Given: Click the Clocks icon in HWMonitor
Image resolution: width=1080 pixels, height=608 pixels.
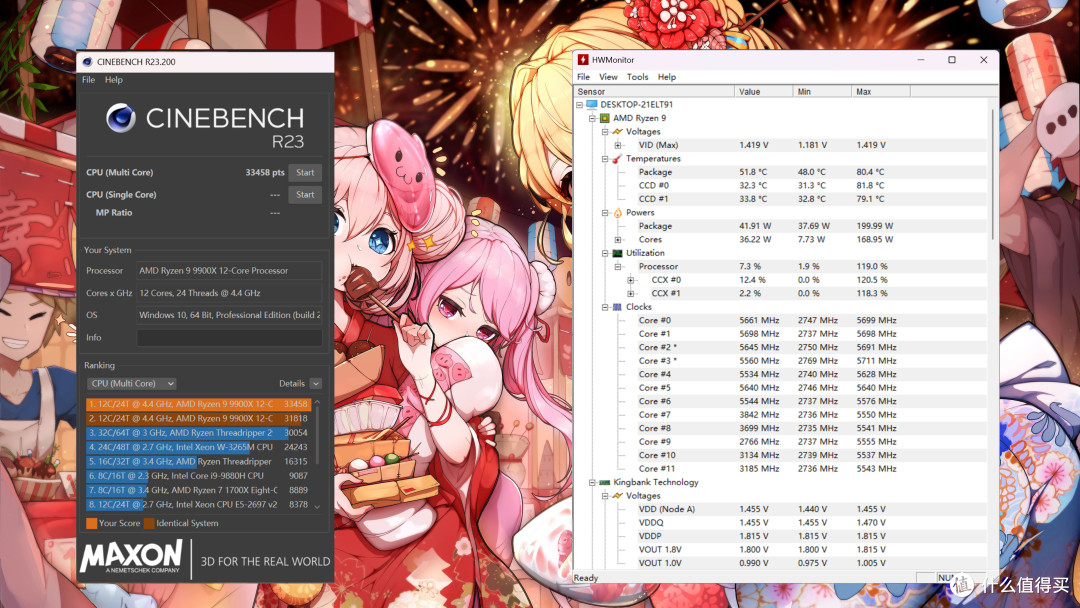Looking at the screenshot, I should (x=617, y=307).
